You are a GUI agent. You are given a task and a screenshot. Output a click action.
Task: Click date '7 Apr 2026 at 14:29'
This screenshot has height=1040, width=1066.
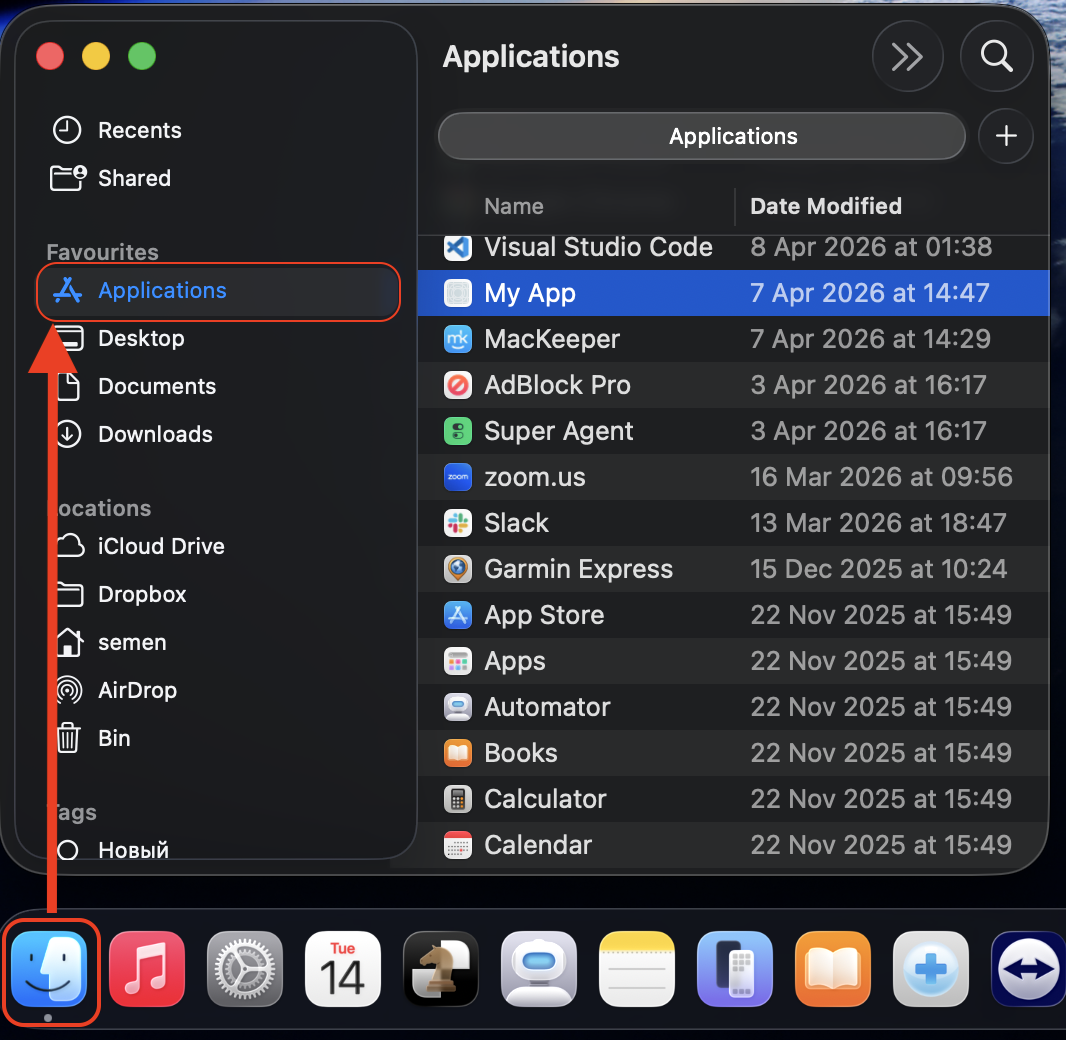(870, 339)
